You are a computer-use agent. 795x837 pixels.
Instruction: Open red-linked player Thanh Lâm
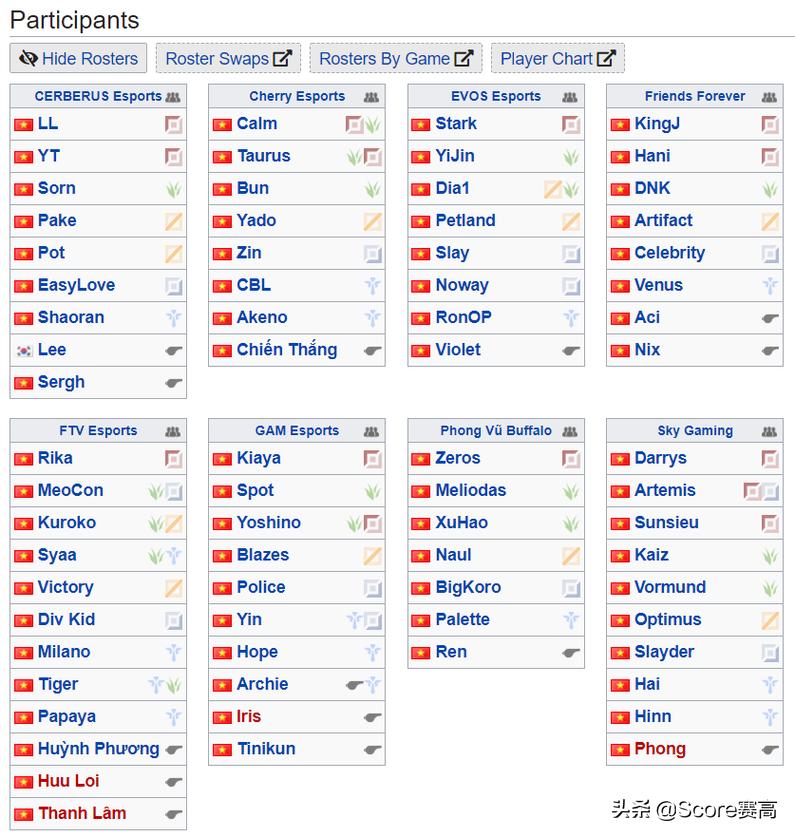pos(82,813)
